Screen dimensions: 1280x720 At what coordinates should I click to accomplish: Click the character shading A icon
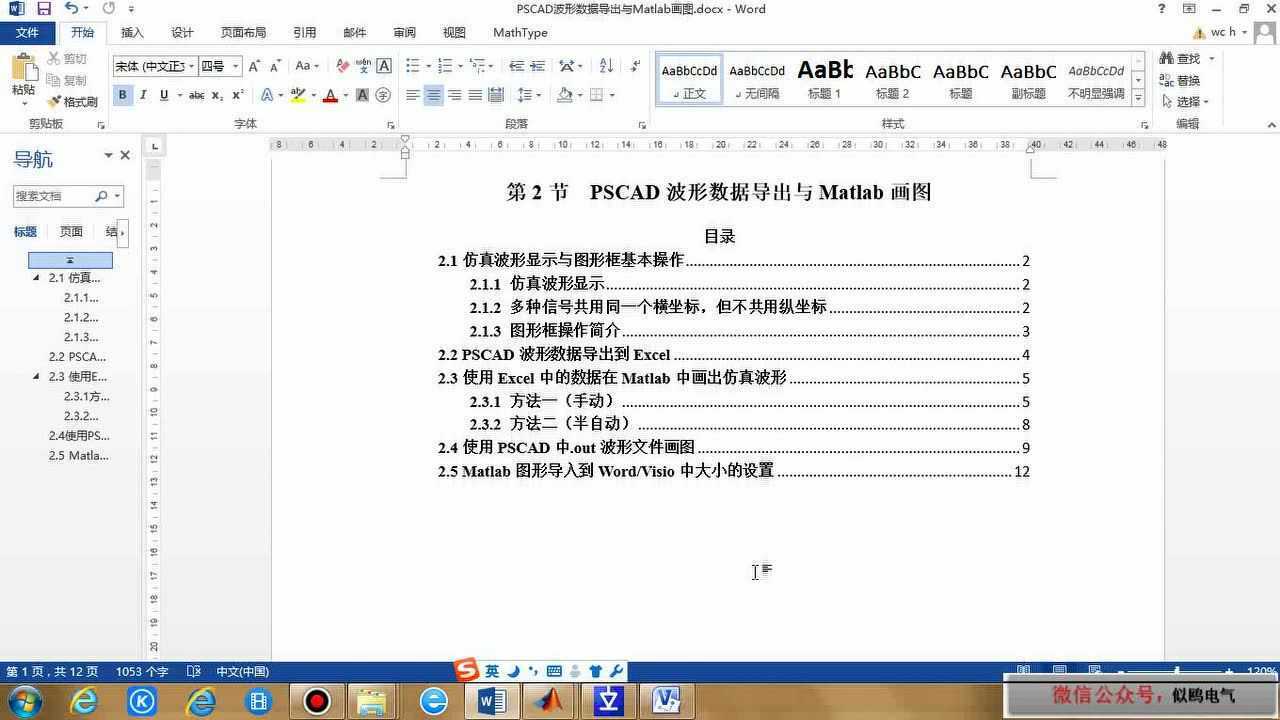point(362,95)
